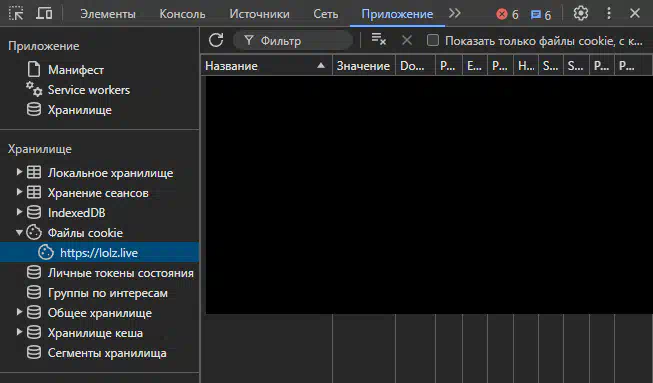Click the Приложение section heading
The width and height of the screenshot is (653, 383).
(44, 46)
